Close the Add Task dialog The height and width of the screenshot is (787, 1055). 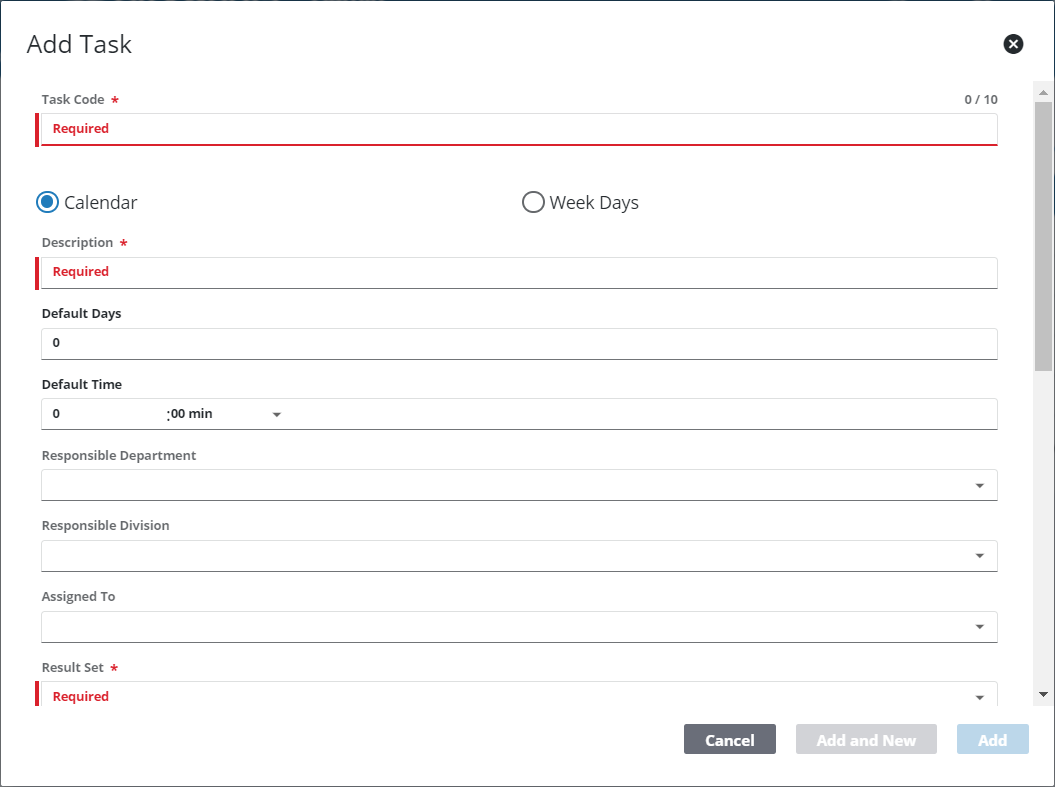pos(1013,44)
